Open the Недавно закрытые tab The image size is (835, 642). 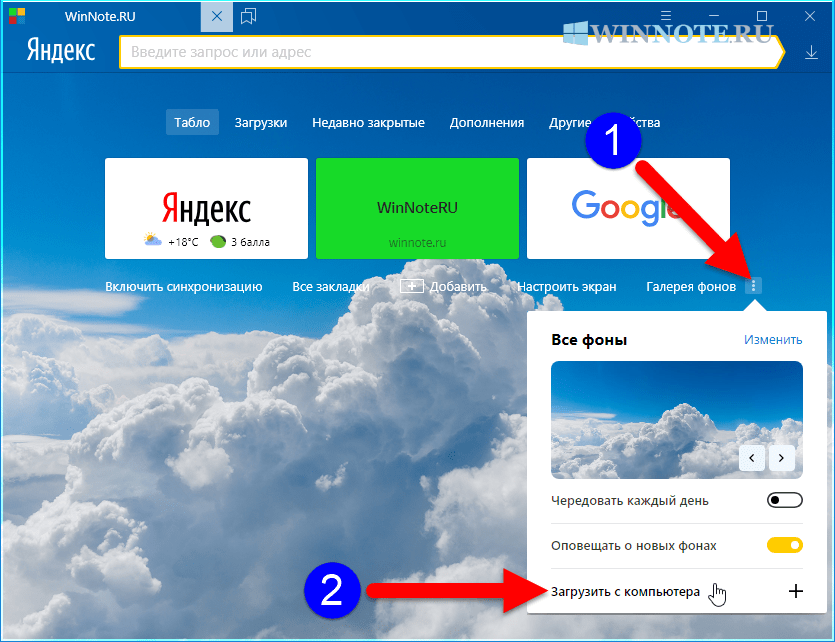coord(368,123)
